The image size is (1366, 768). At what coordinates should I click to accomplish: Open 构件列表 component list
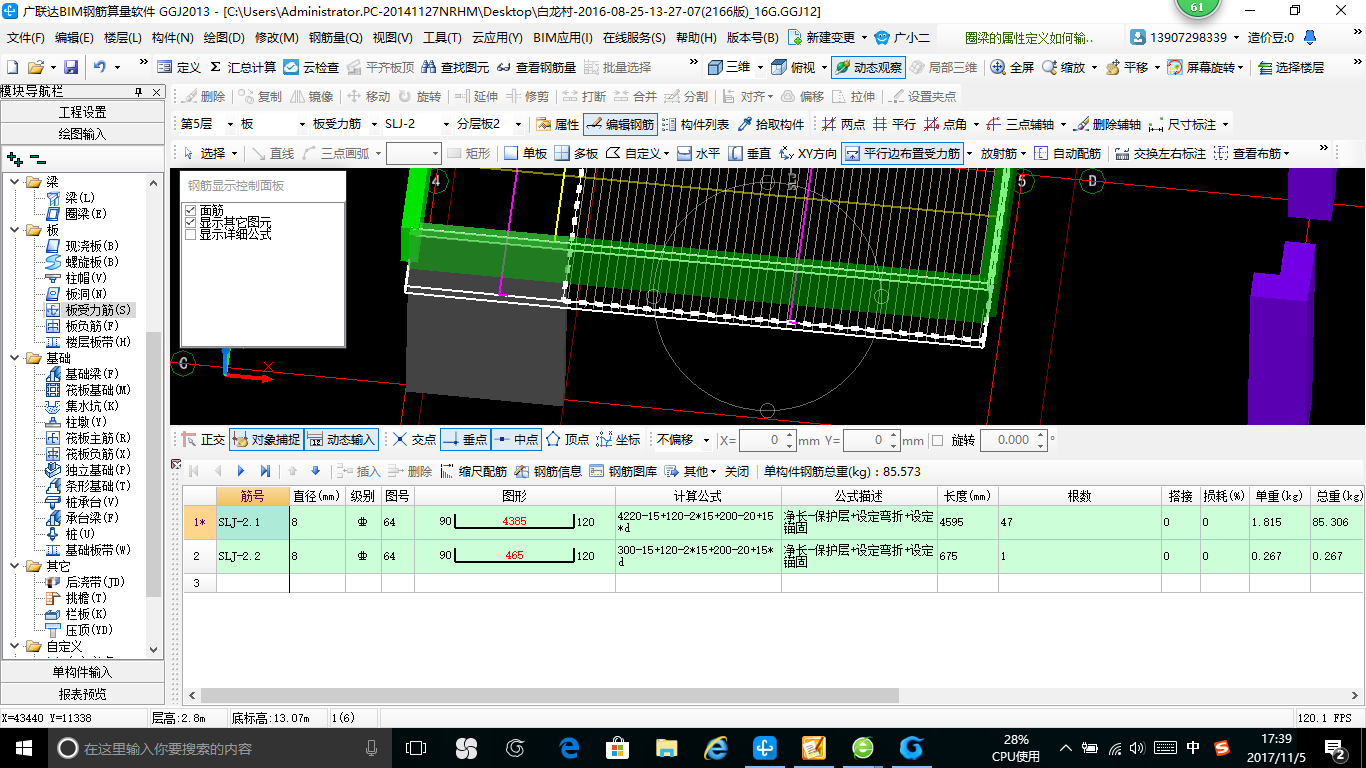click(695, 125)
